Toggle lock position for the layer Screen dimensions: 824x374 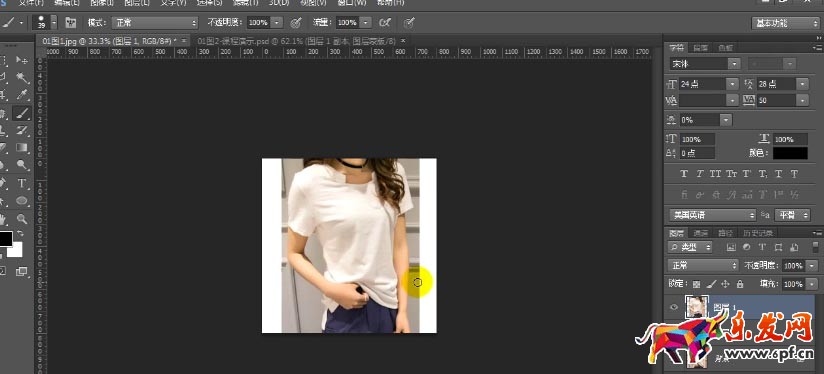tap(725, 284)
